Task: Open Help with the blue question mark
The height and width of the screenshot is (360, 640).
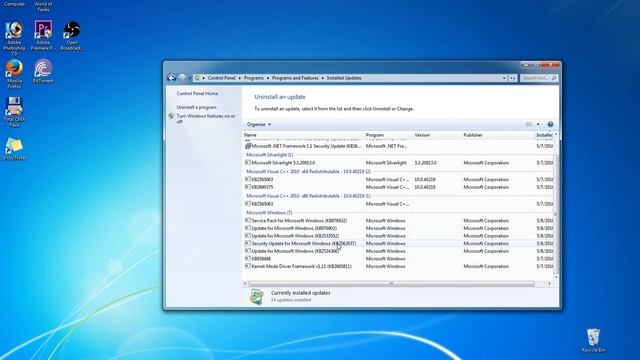Action: click(x=550, y=124)
